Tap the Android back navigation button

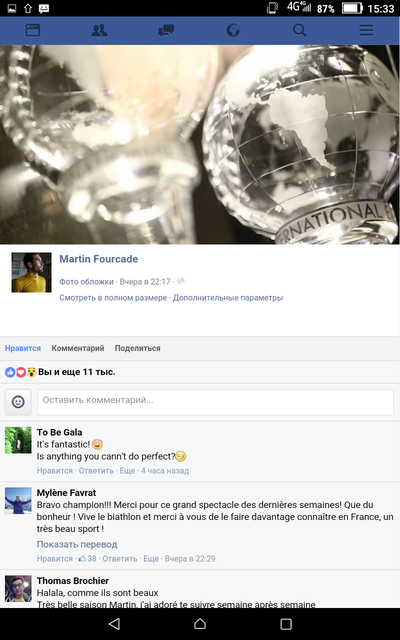click(115, 624)
